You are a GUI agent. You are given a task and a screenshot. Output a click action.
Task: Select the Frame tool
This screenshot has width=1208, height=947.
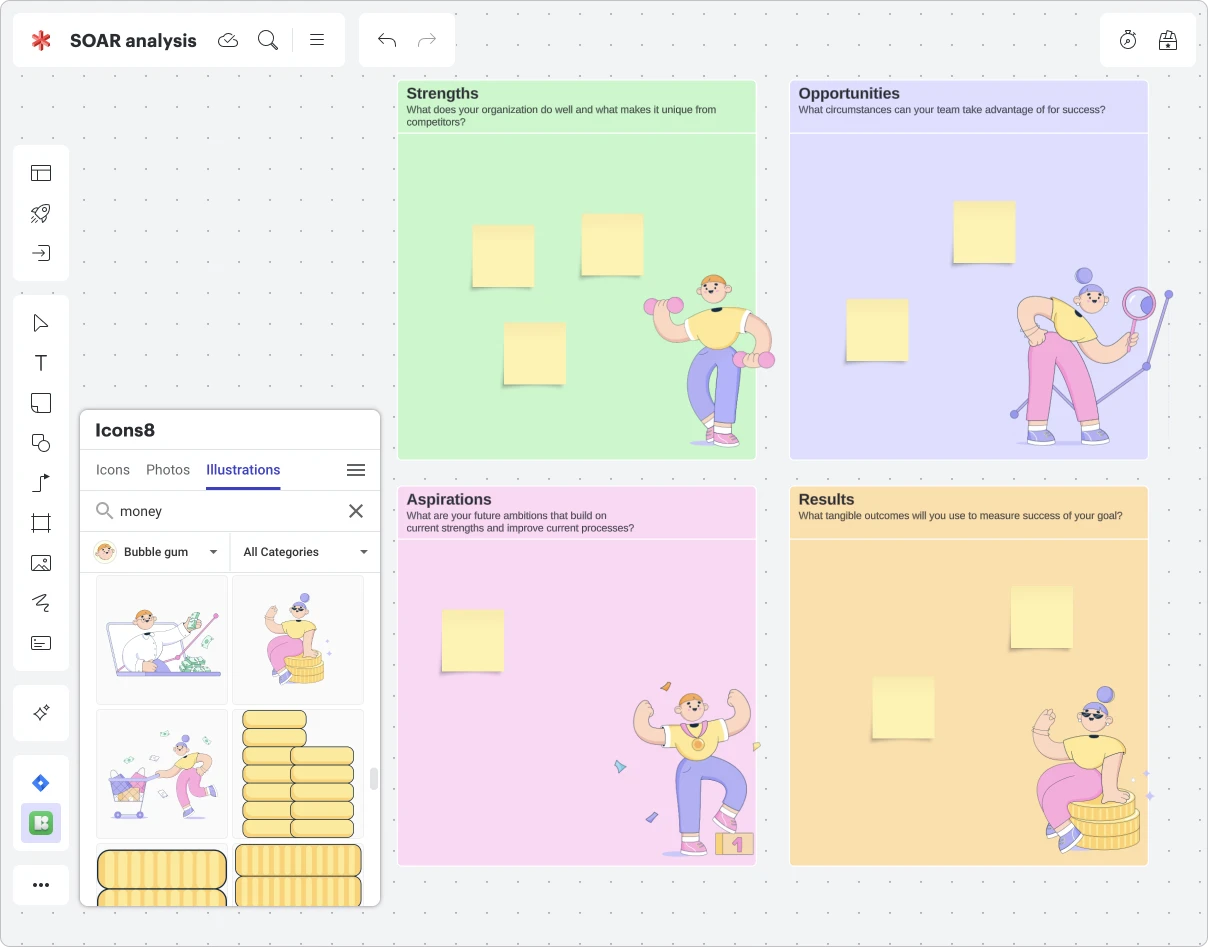41,523
